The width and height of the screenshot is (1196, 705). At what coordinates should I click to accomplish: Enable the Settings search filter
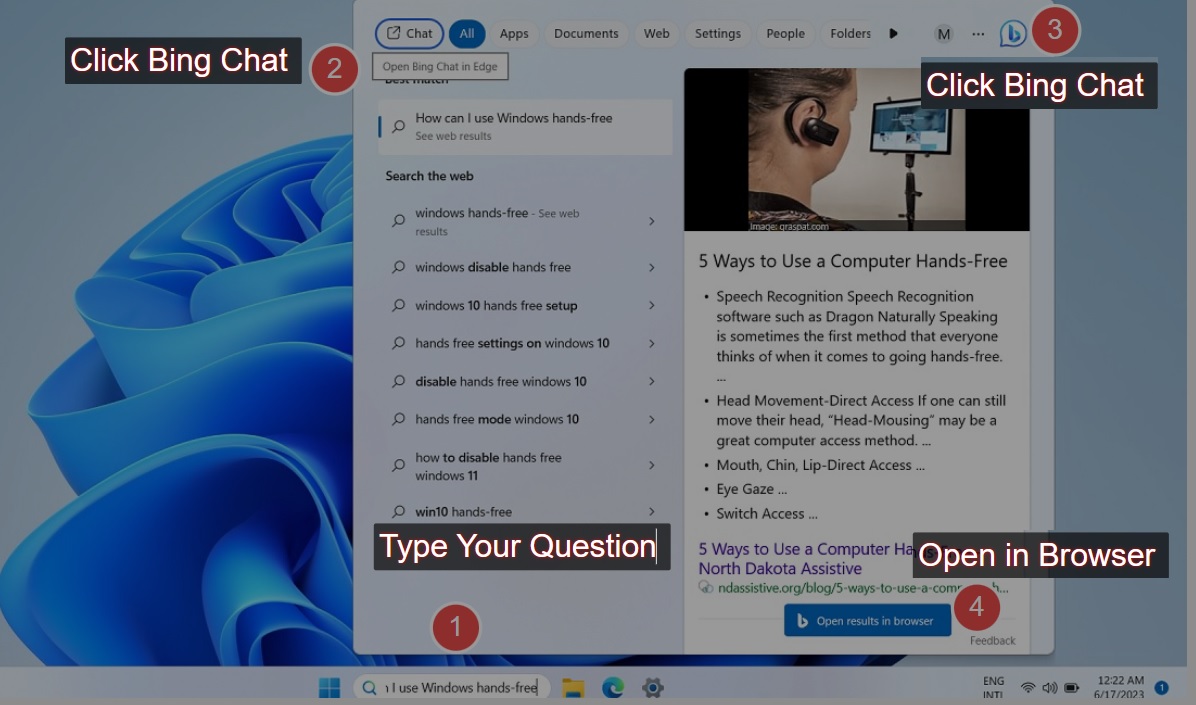point(718,33)
